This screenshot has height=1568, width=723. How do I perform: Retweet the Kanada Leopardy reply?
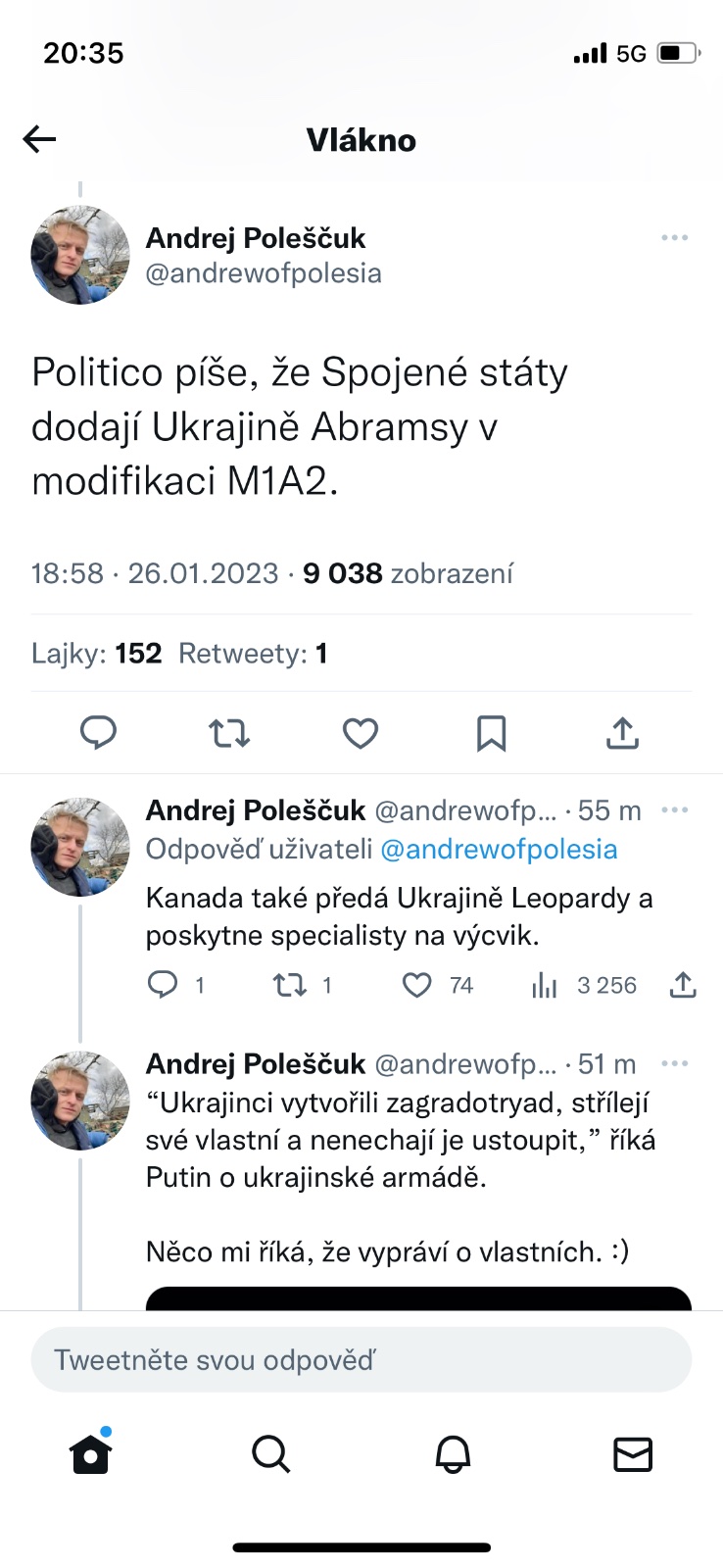pyautogui.click(x=290, y=984)
